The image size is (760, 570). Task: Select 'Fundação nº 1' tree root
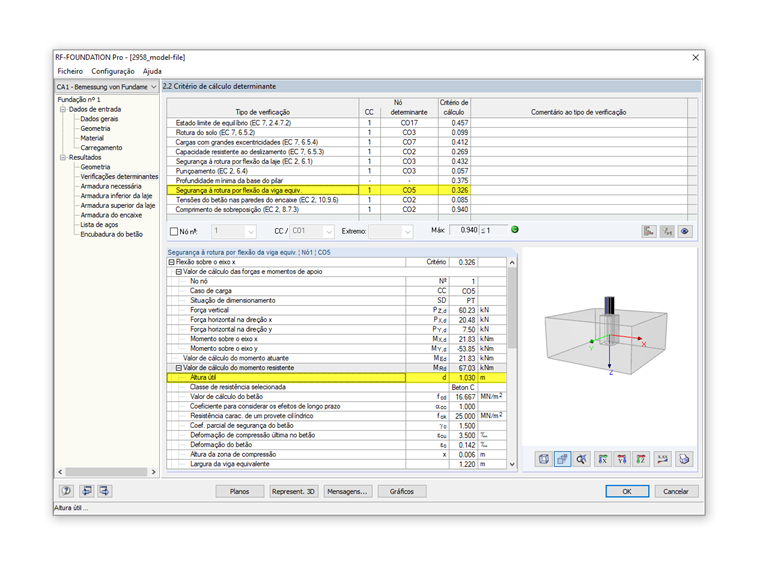[79, 99]
